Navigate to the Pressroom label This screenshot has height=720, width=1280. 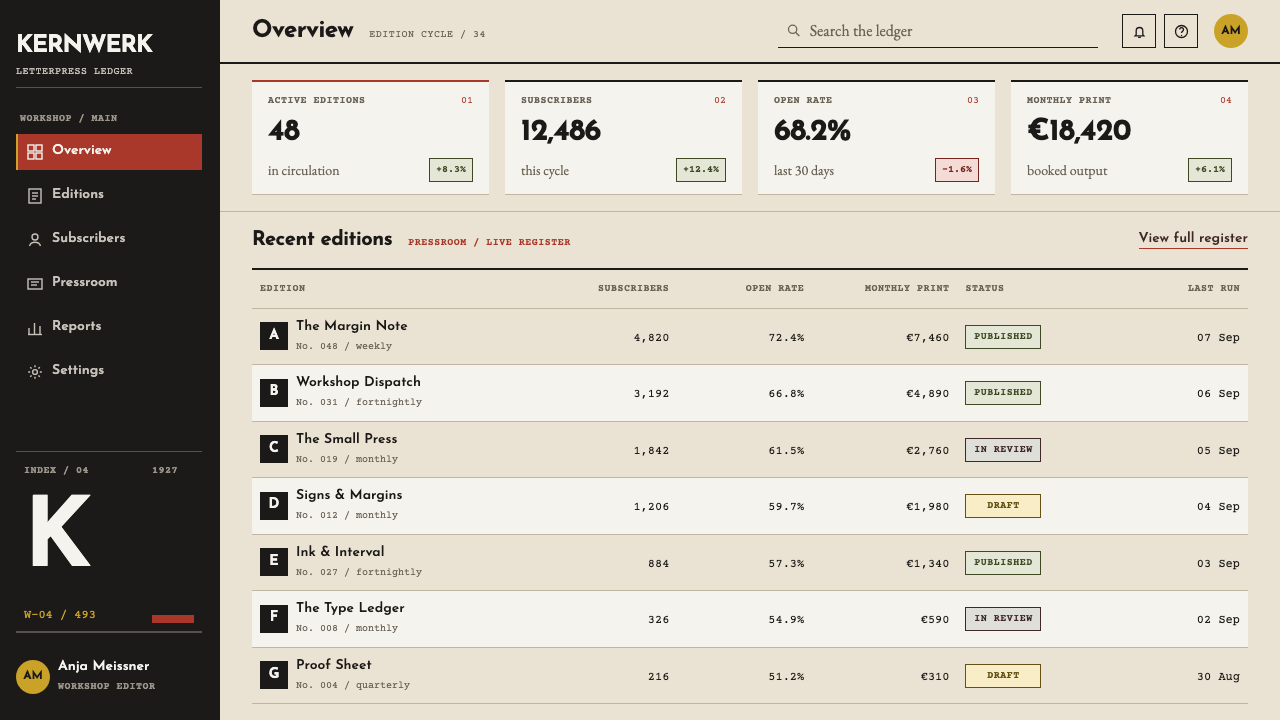[x=85, y=282]
